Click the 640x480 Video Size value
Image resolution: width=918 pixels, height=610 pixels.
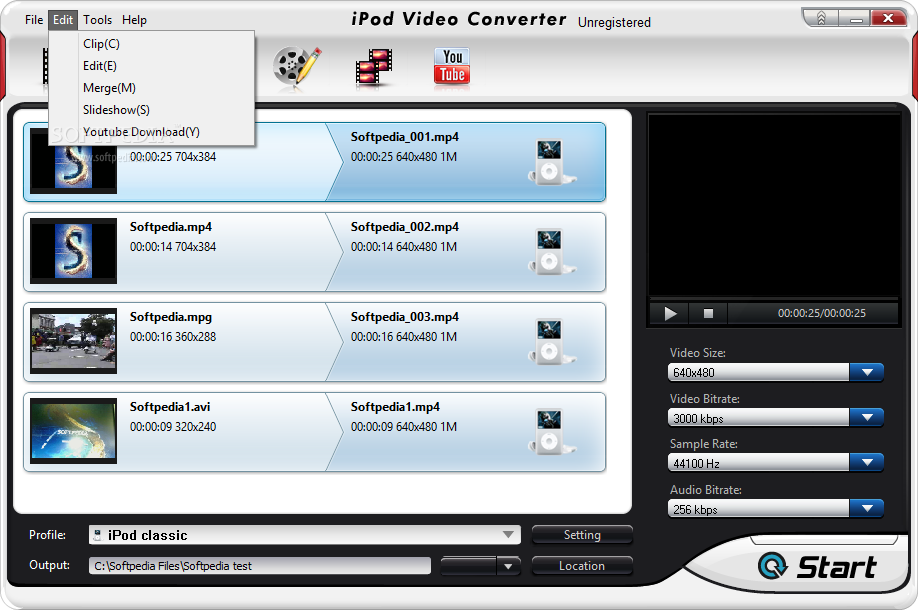[694, 373]
